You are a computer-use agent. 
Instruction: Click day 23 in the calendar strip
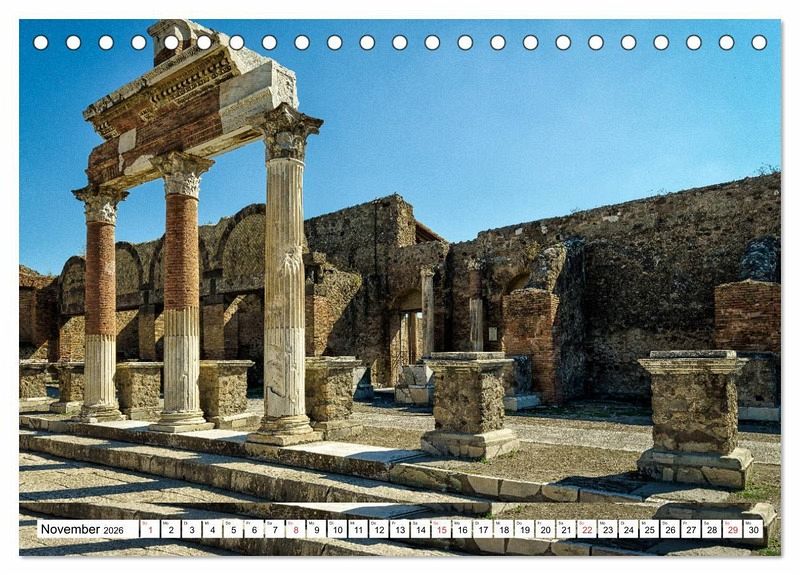(x=608, y=529)
